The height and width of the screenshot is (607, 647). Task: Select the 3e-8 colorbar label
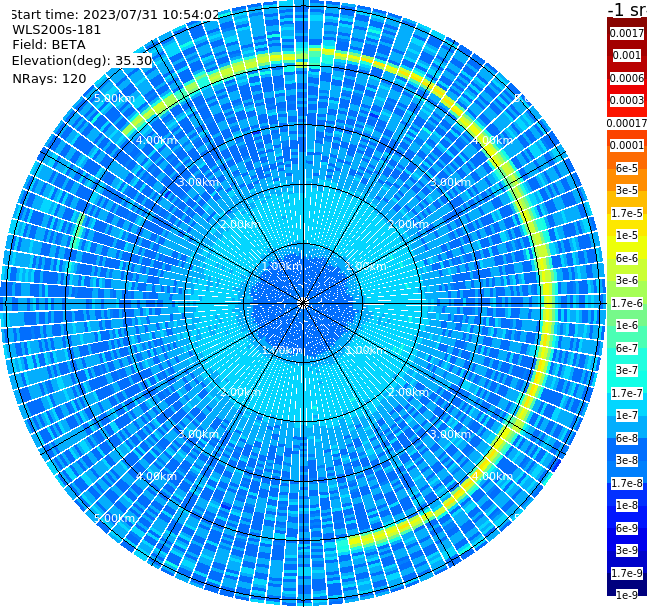click(x=627, y=460)
